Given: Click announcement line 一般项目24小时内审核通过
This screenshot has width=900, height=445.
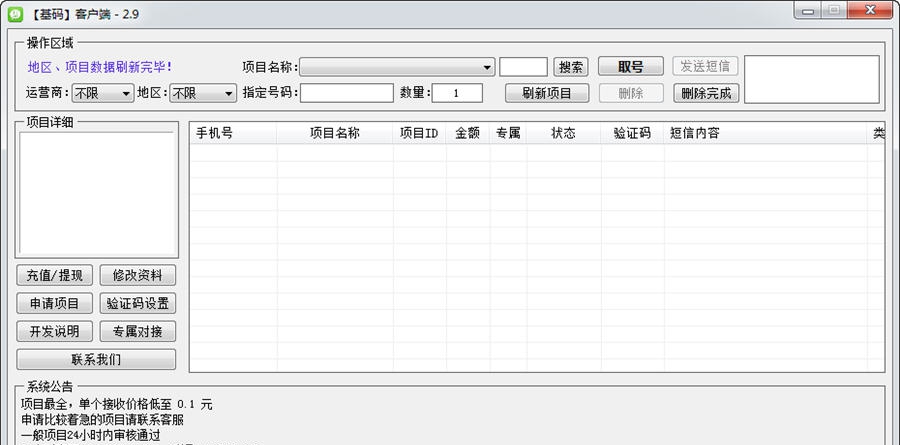Looking at the screenshot, I should coord(90,435).
